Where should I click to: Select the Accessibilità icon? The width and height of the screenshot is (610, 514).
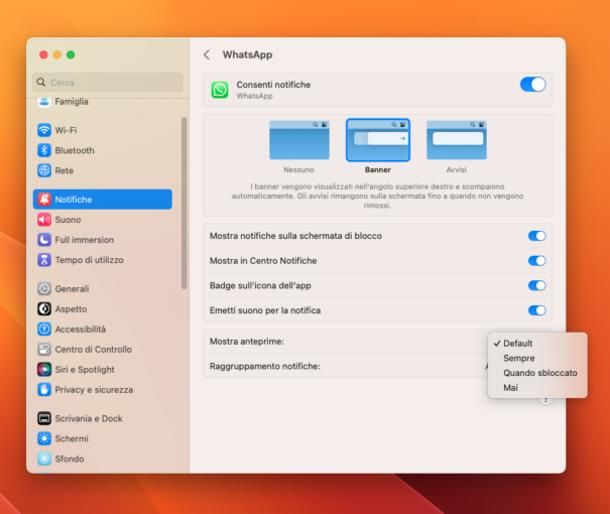(x=44, y=329)
